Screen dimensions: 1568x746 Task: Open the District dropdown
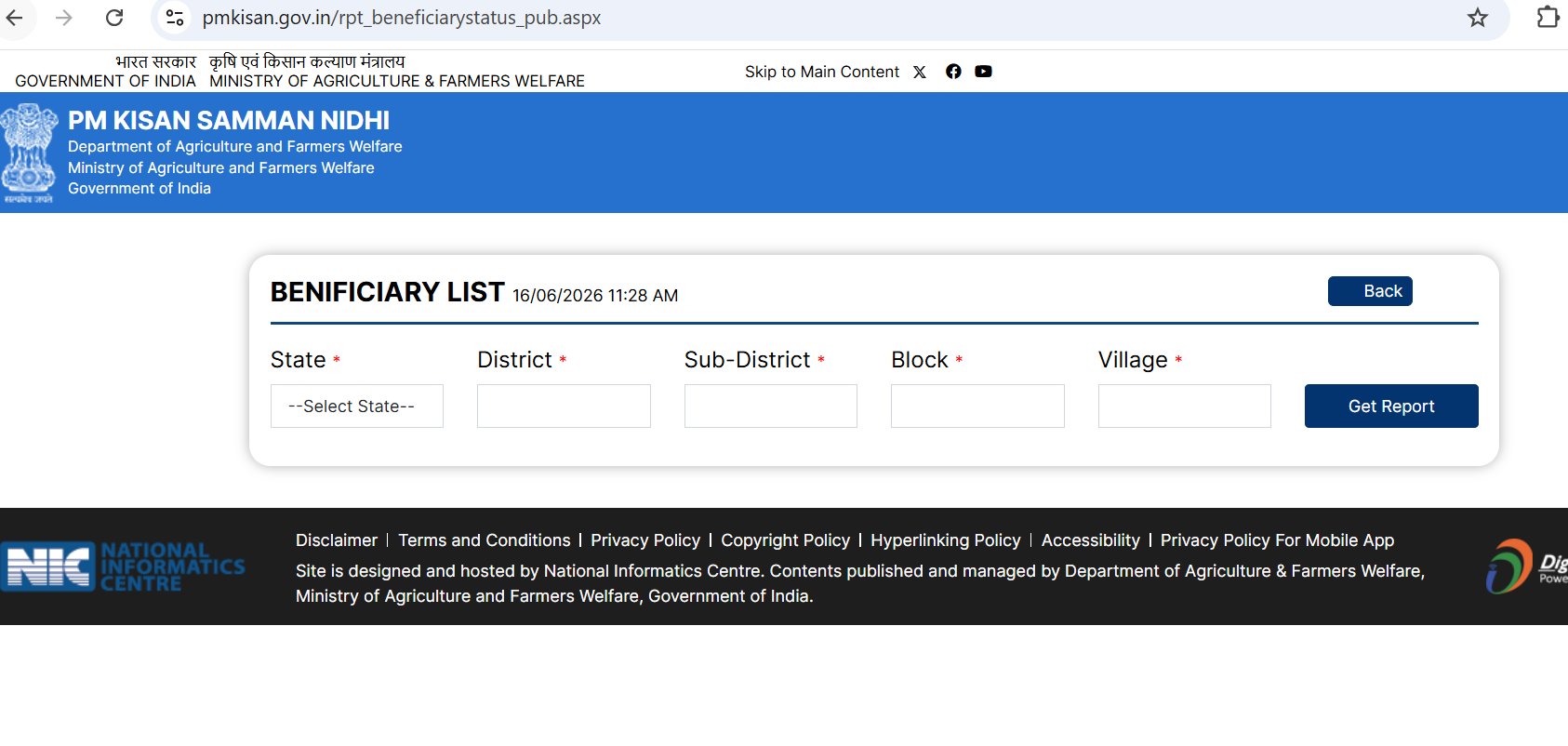[564, 406]
